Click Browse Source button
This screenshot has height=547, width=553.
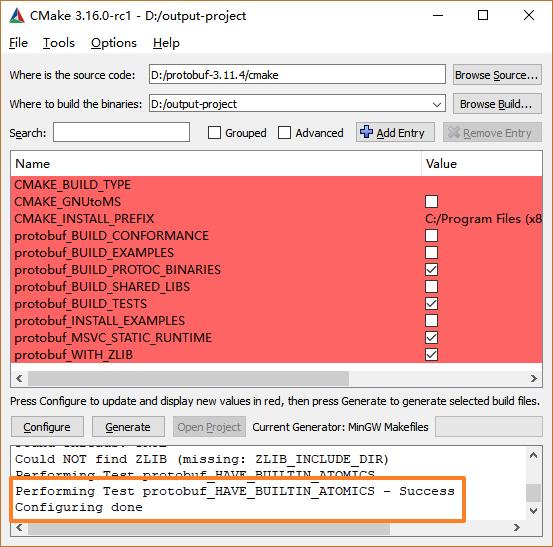497,75
